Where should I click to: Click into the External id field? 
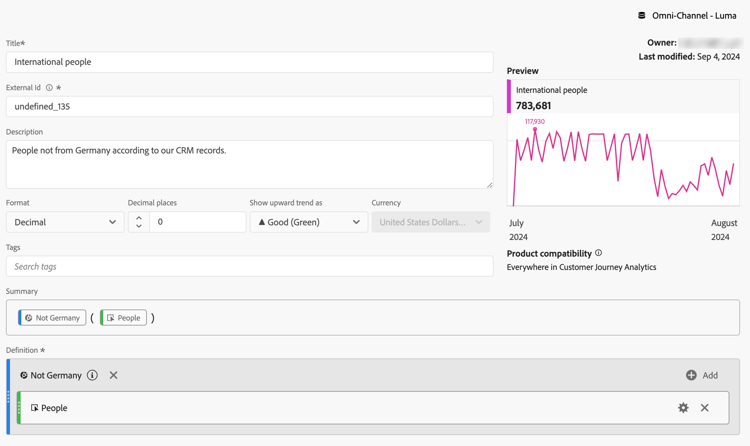(249, 106)
